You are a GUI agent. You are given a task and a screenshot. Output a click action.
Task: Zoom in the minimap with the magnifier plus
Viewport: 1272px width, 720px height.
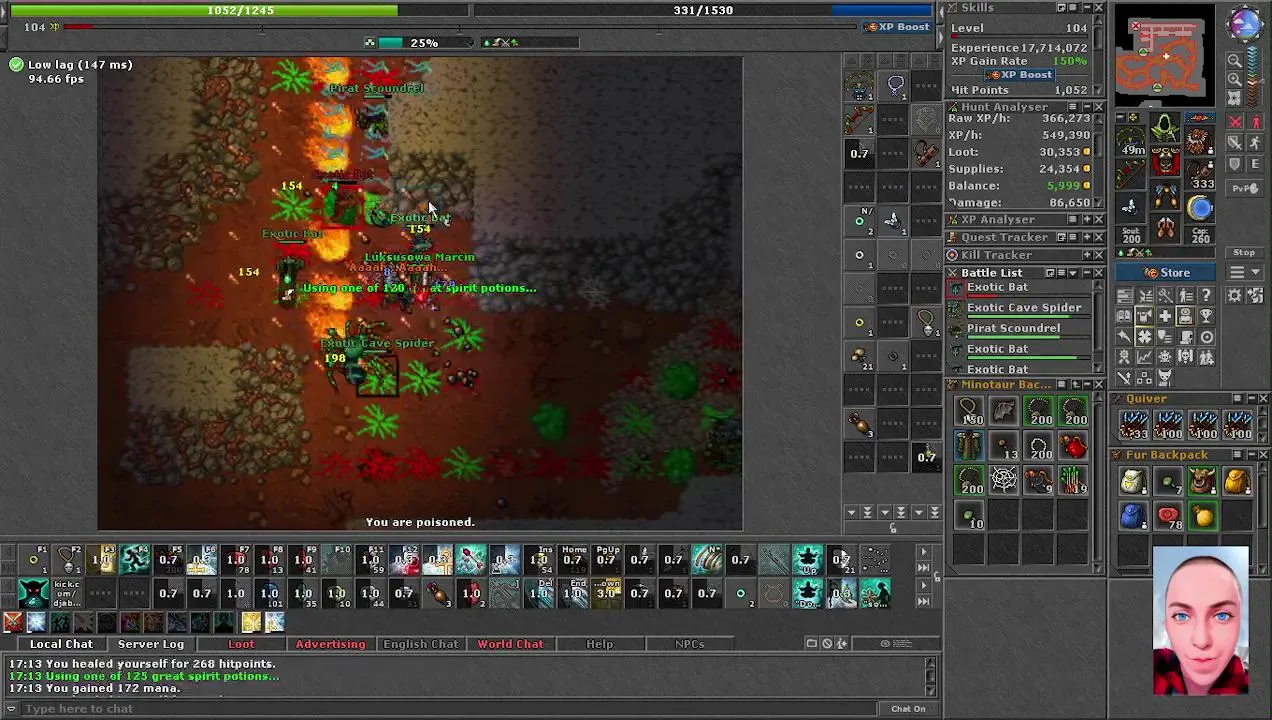click(1235, 80)
